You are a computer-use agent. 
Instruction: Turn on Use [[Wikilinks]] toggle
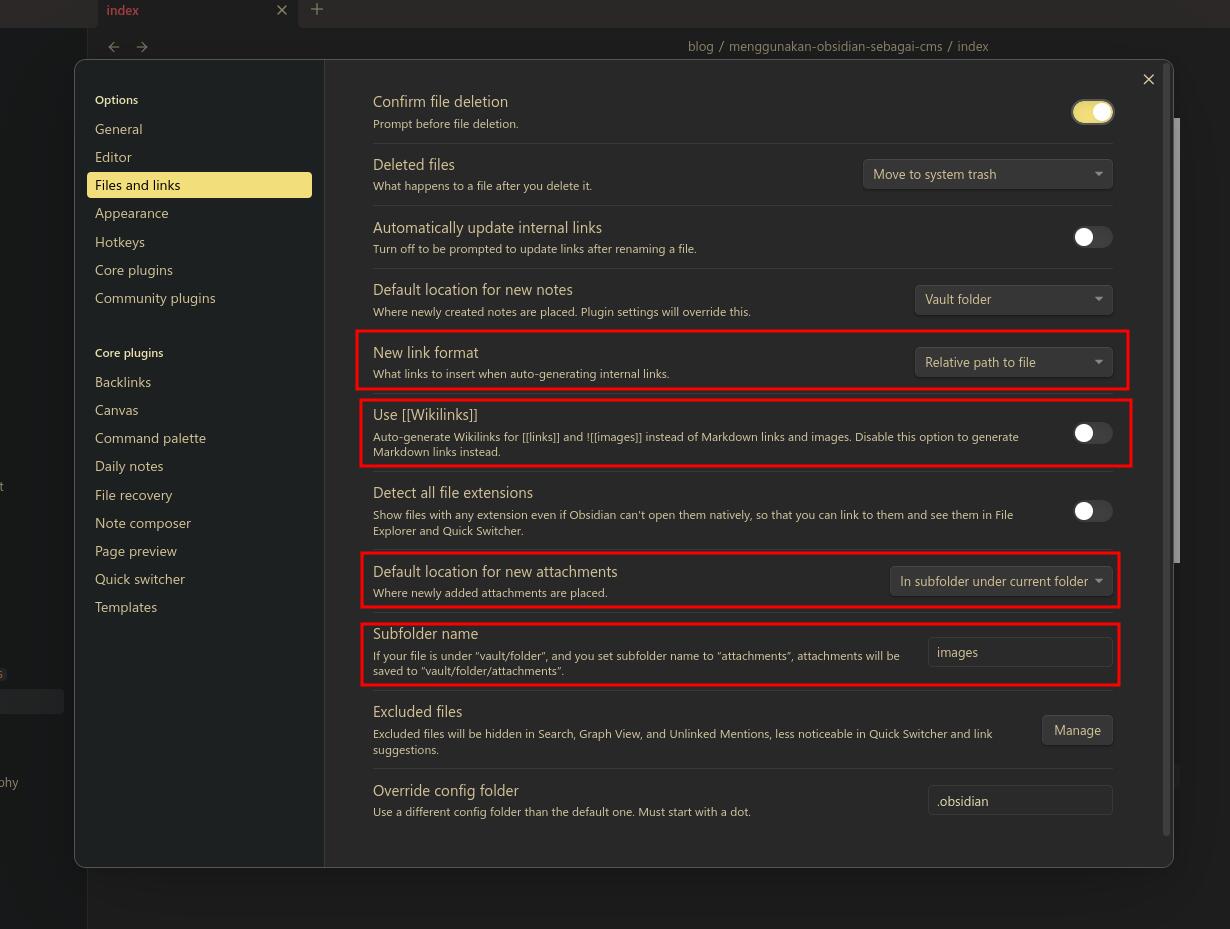pyautogui.click(x=1092, y=433)
